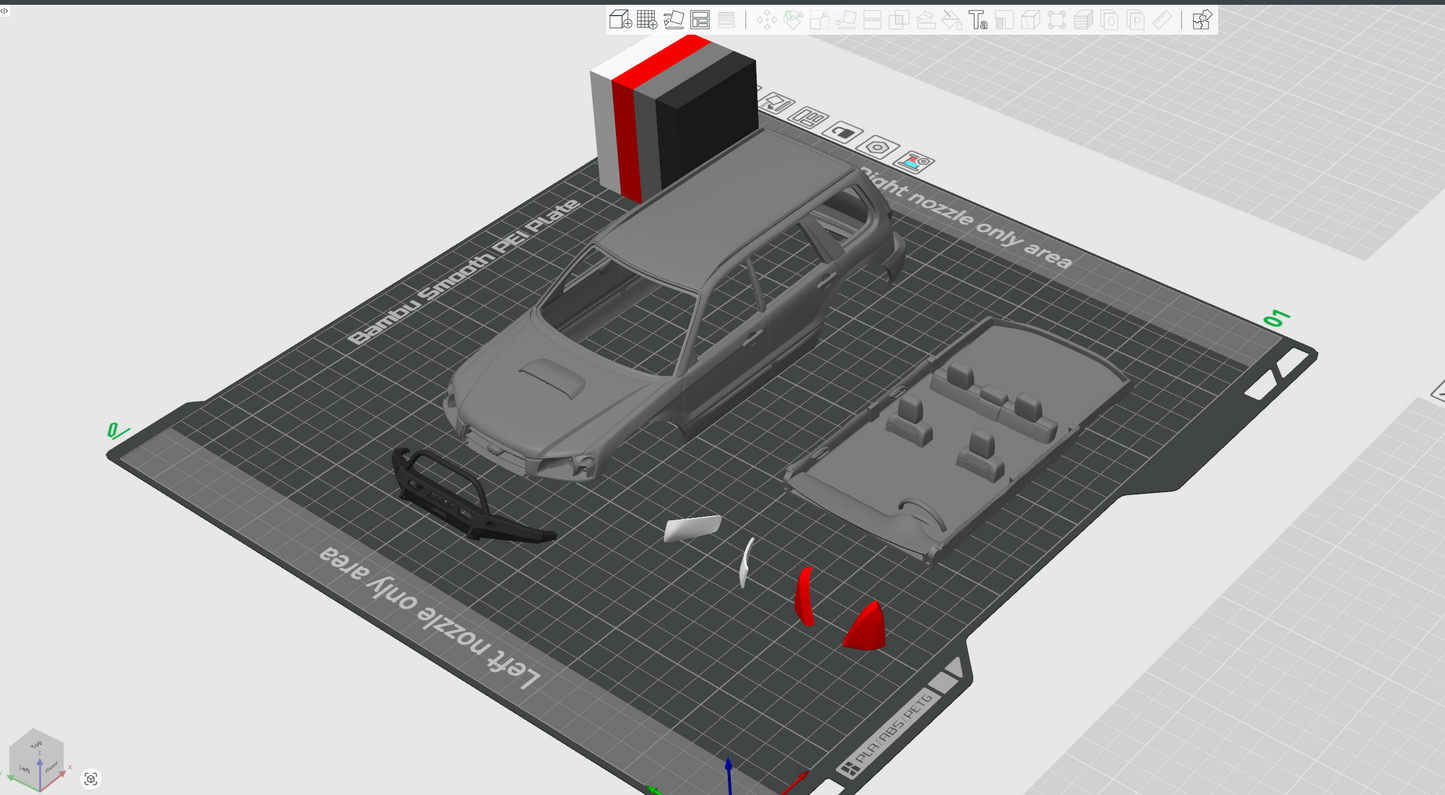This screenshot has height=795, width=1445.
Task: Select the Move tool in toolbar
Action: pyautogui.click(x=767, y=20)
